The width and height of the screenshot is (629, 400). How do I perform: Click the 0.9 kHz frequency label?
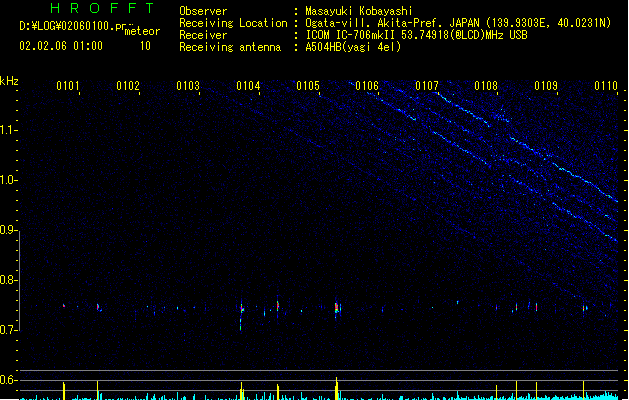tap(8, 230)
